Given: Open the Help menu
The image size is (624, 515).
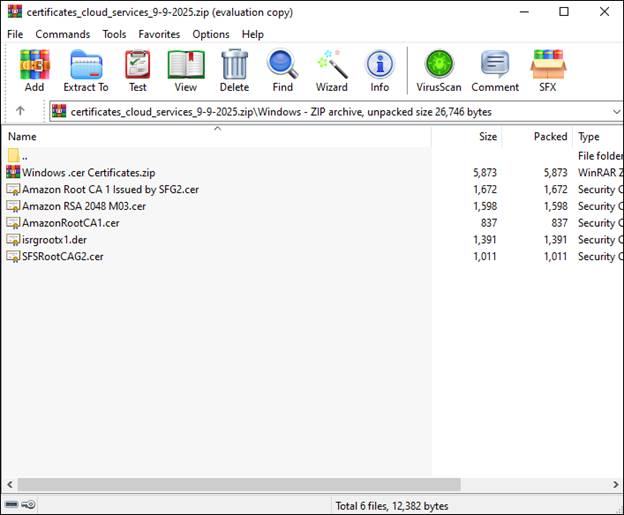Looking at the screenshot, I should [253, 34].
